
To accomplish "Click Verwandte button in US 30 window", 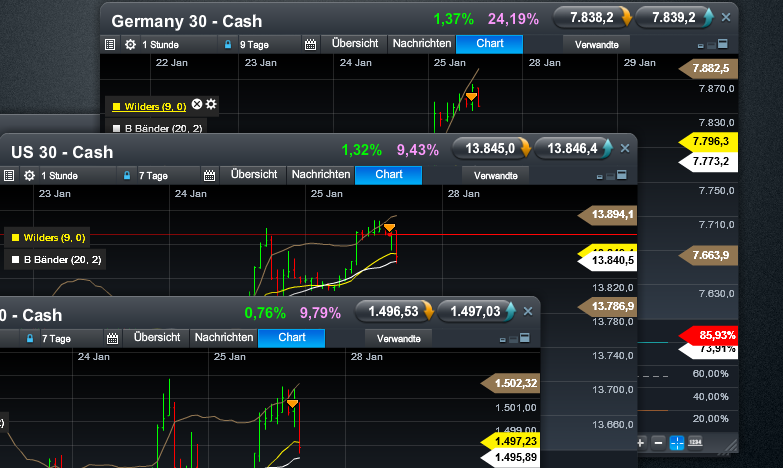I will (495, 175).
